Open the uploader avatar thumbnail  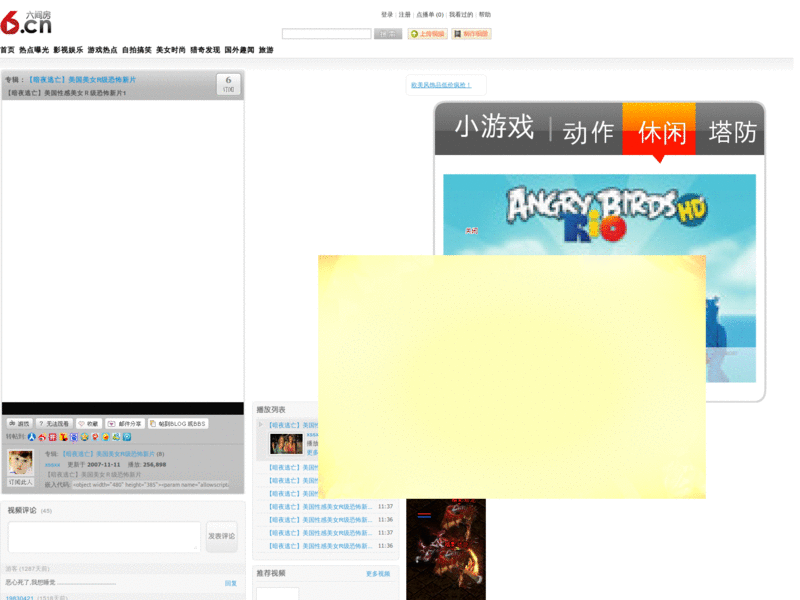tap(20, 463)
